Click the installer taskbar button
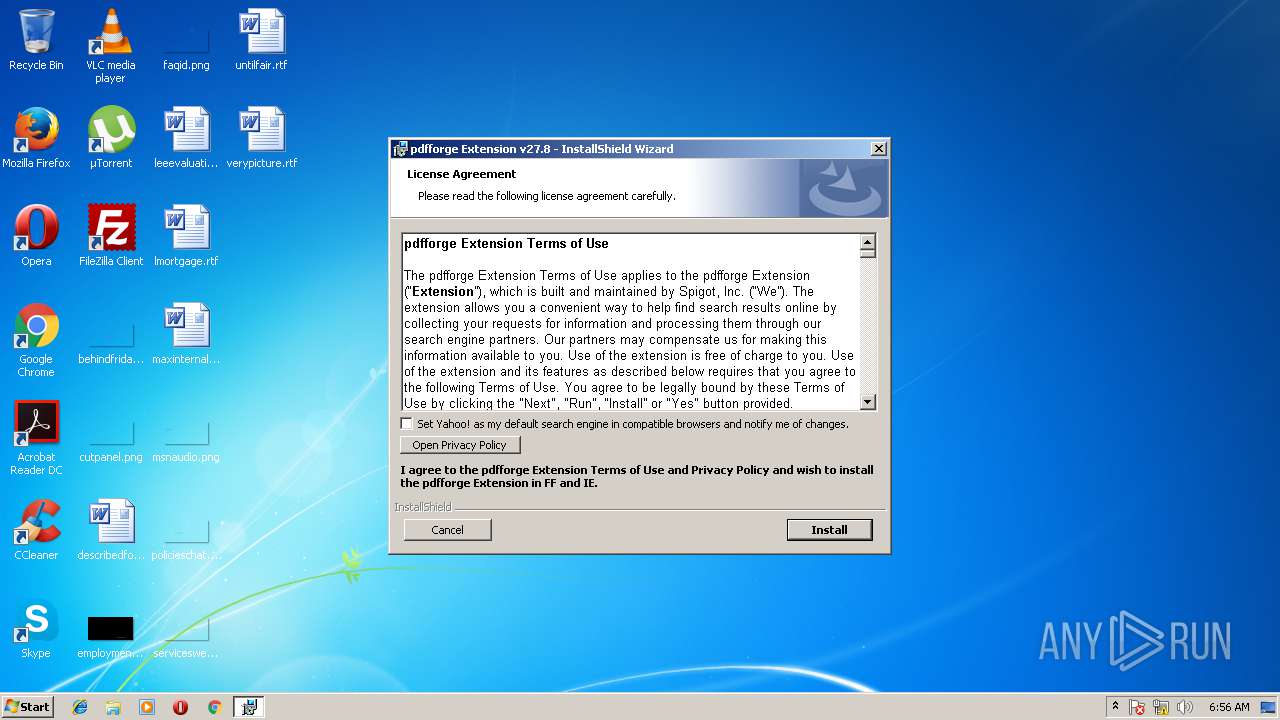The height and width of the screenshot is (720, 1280). [248, 707]
